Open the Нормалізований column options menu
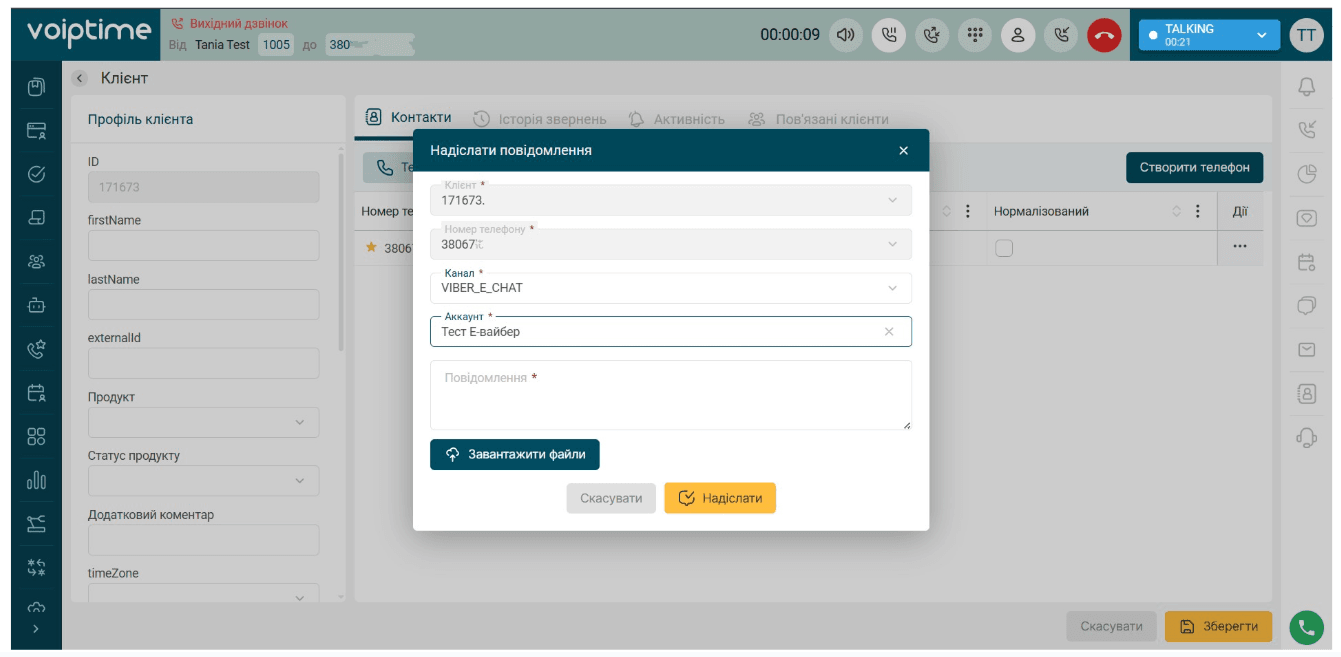1341x657 pixels. coord(1198,212)
